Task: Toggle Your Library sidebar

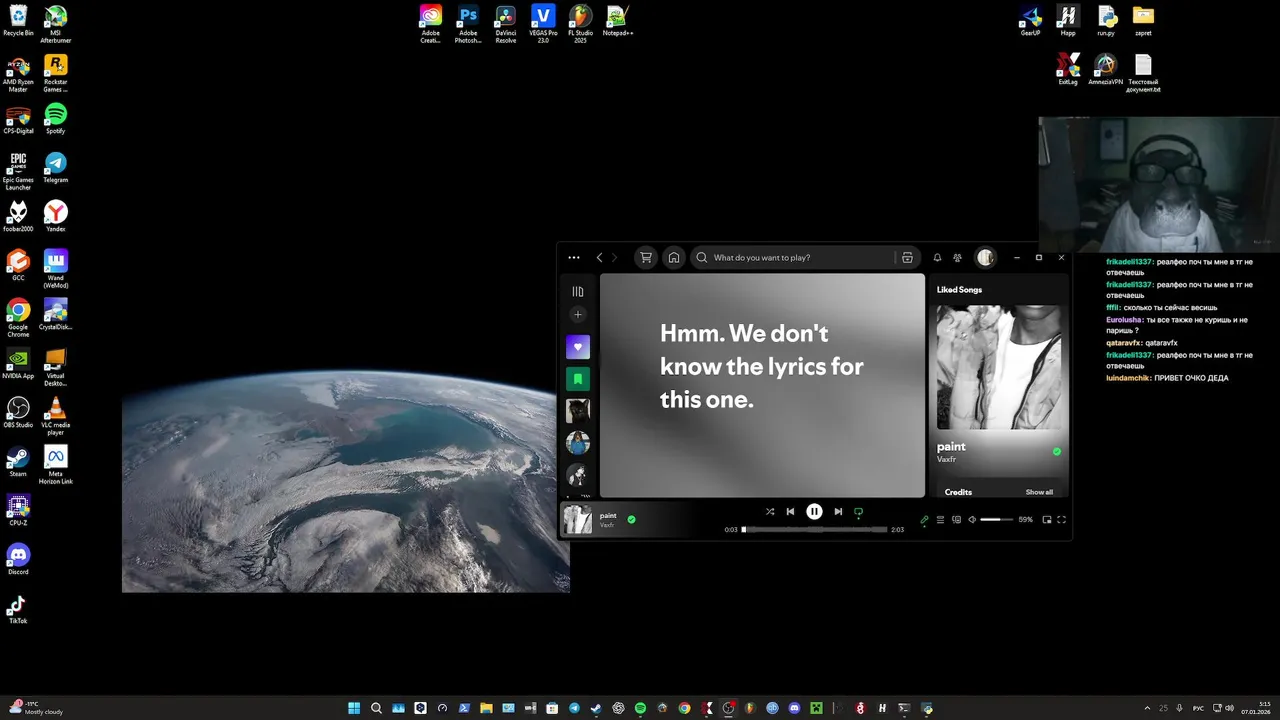Action: point(578,291)
